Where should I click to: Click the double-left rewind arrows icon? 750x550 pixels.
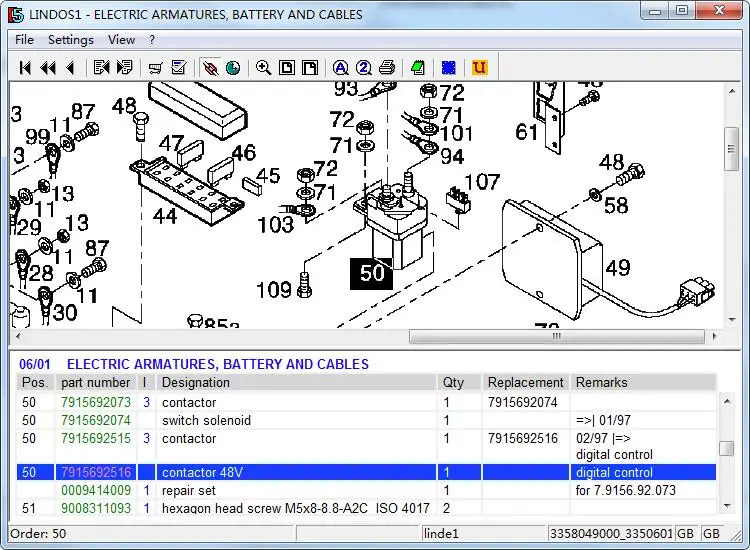click(x=48, y=68)
